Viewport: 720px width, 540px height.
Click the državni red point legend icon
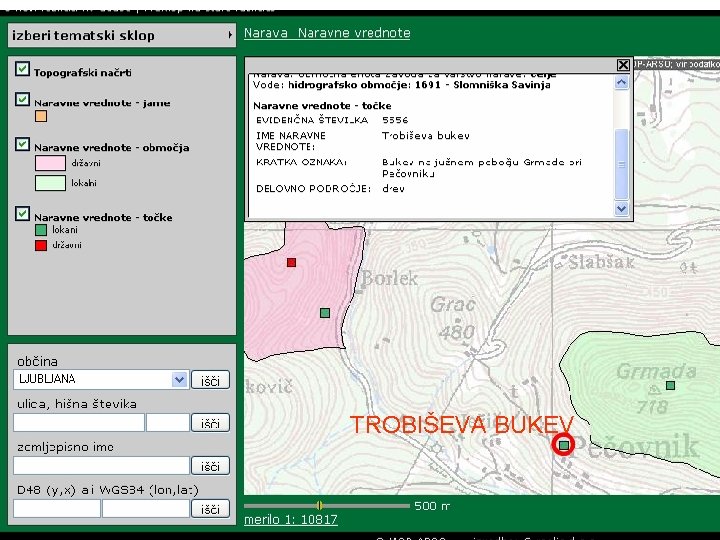[x=41, y=245]
